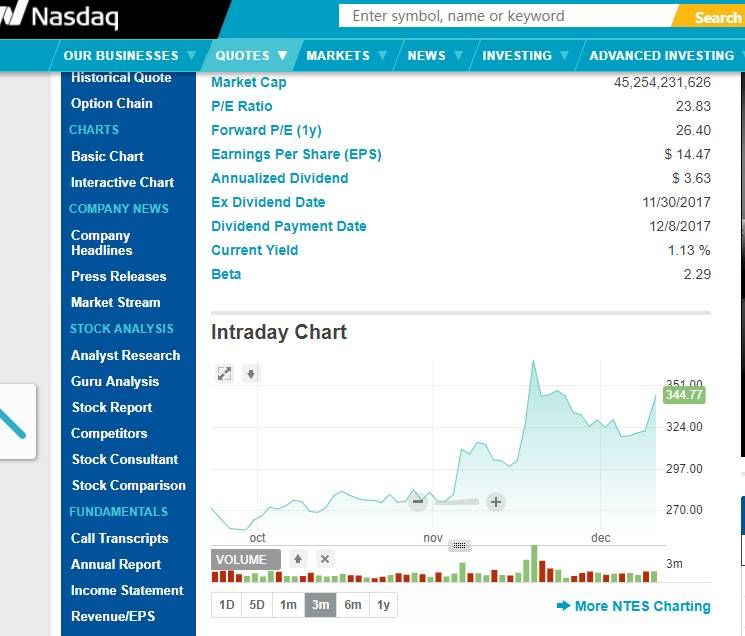Image resolution: width=745 pixels, height=636 pixels.
Task: Select the 1y chart range
Action: 383,605
